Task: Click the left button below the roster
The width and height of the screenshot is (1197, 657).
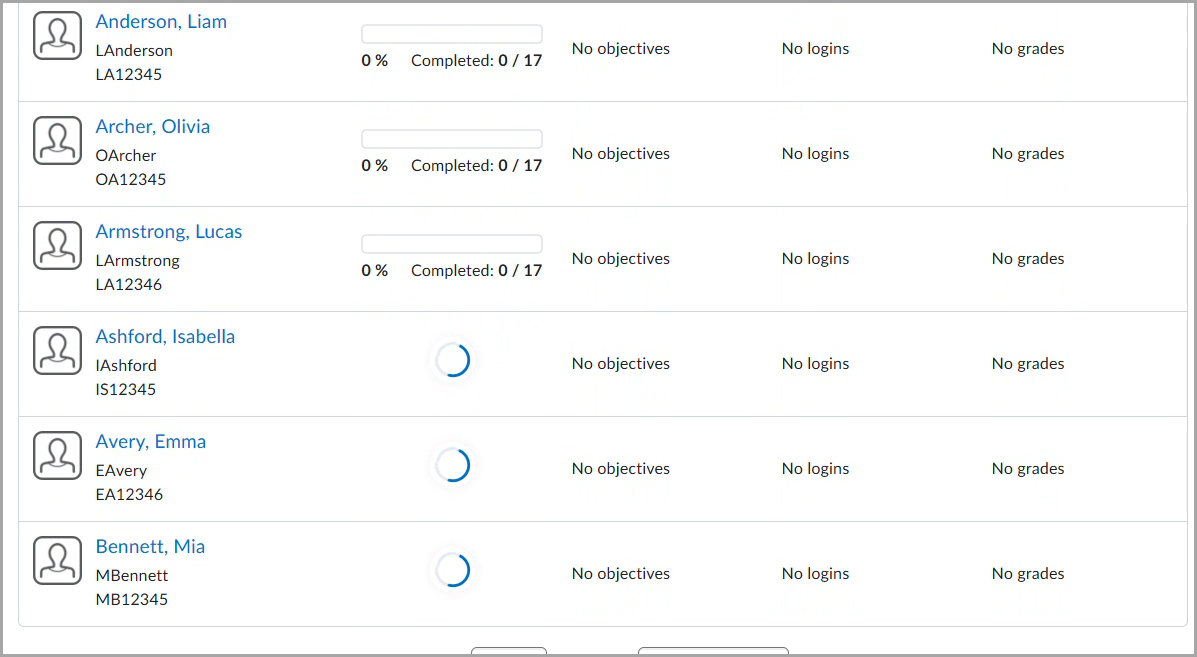Action: click(x=508, y=653)
